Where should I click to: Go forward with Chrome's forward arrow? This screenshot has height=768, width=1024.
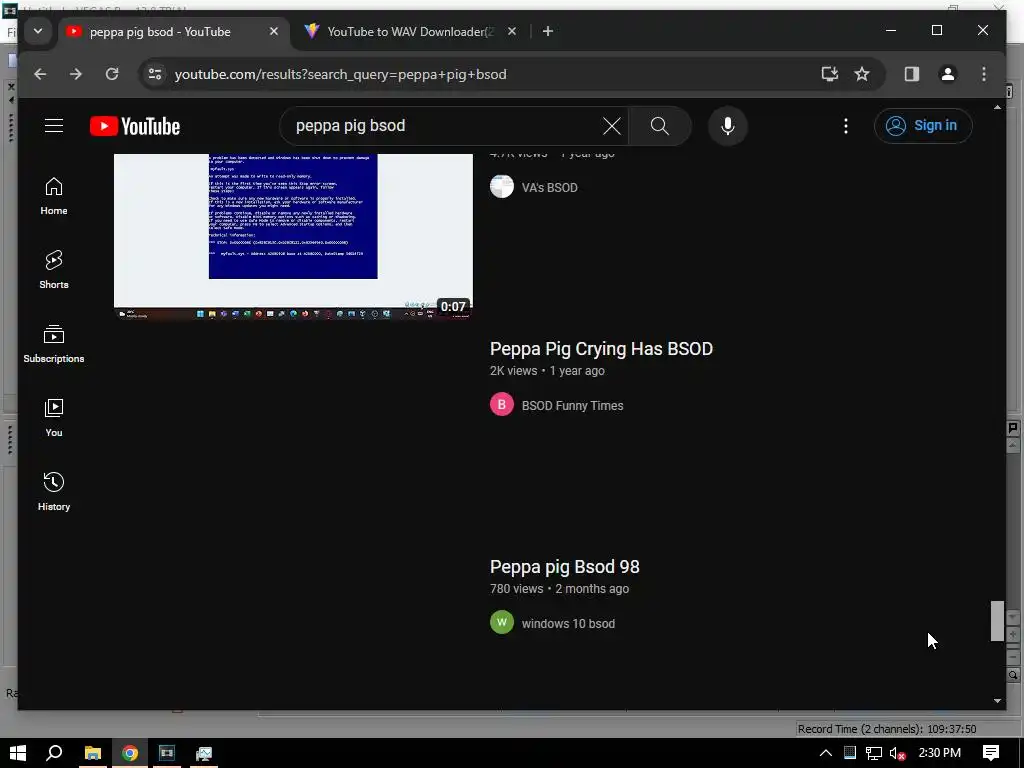tap(76, 74)
